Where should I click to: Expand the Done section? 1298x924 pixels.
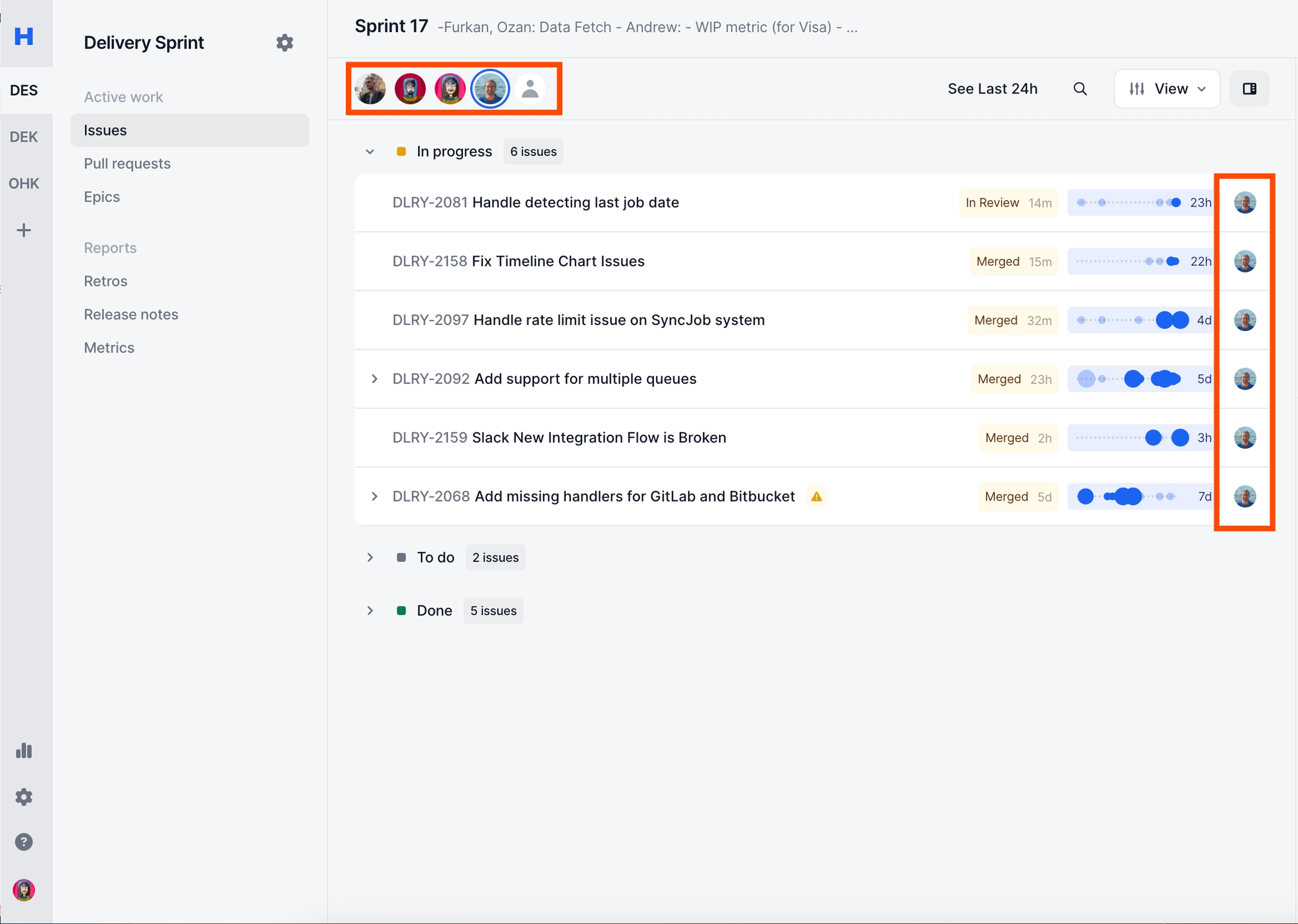click(x=370, y=610)
